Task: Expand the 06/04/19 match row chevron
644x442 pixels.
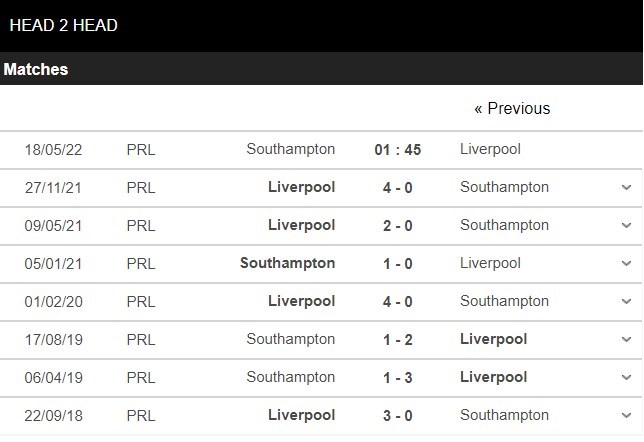Action: point(626,377)
